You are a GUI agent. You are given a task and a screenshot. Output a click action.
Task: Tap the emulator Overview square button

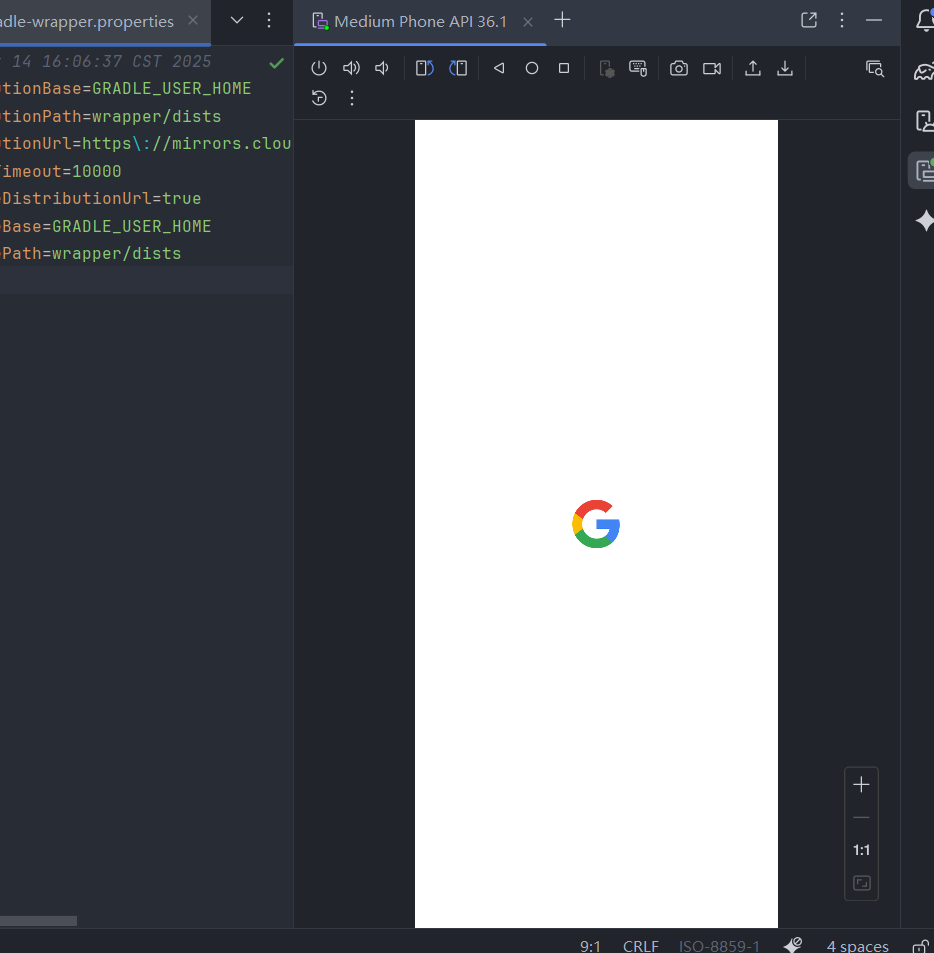pos(564,68)
